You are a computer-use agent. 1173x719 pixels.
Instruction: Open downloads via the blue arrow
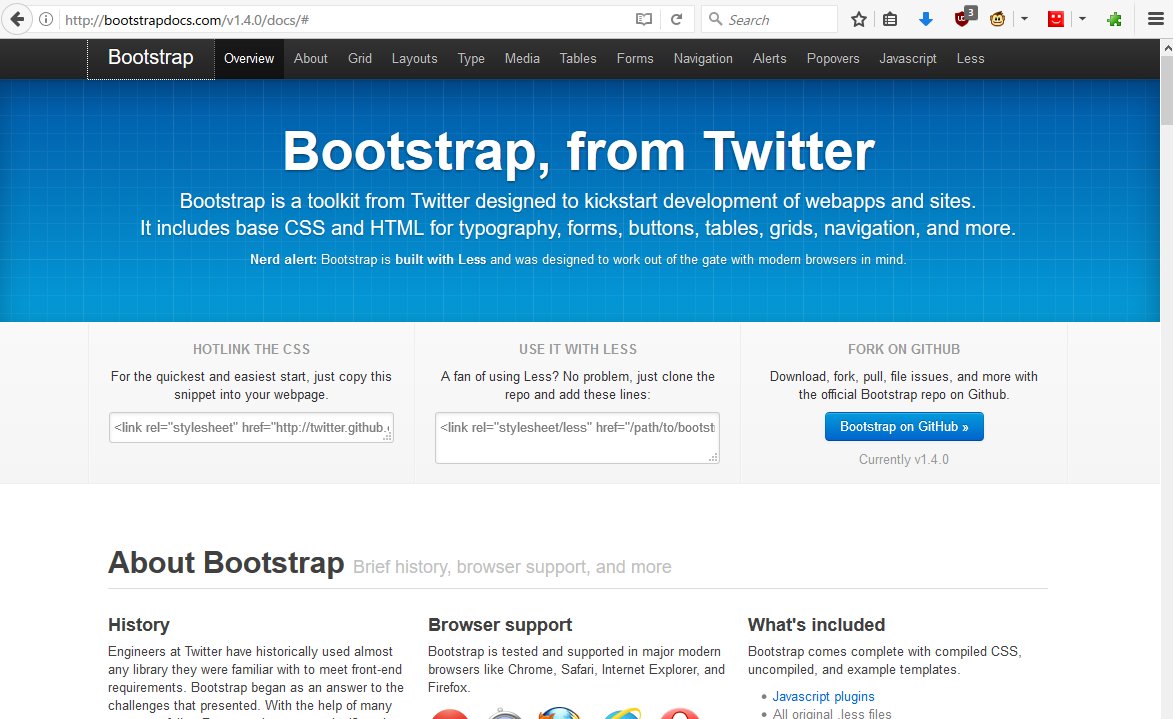point(925,19)
